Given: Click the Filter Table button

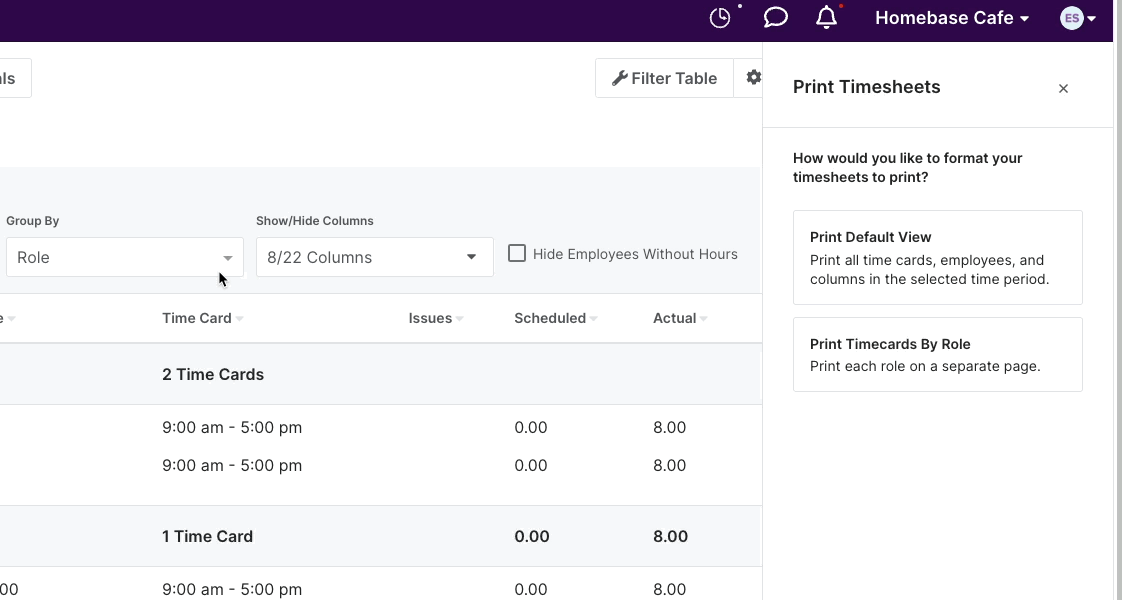Looking at the screenshot, I should pyautogui.click(x=664, y=77).
